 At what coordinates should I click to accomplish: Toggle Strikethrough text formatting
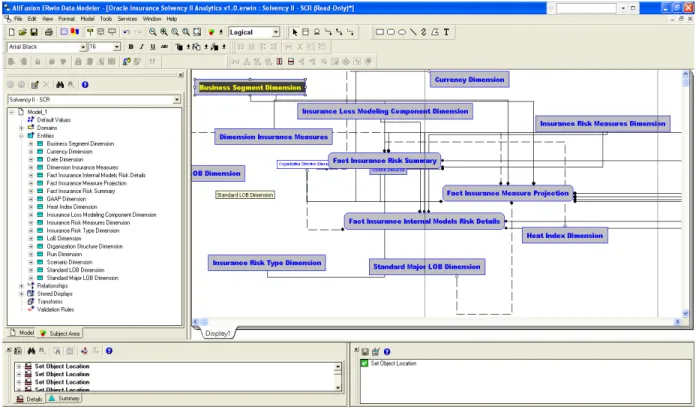pyautogui.click(x=164, y=47)
